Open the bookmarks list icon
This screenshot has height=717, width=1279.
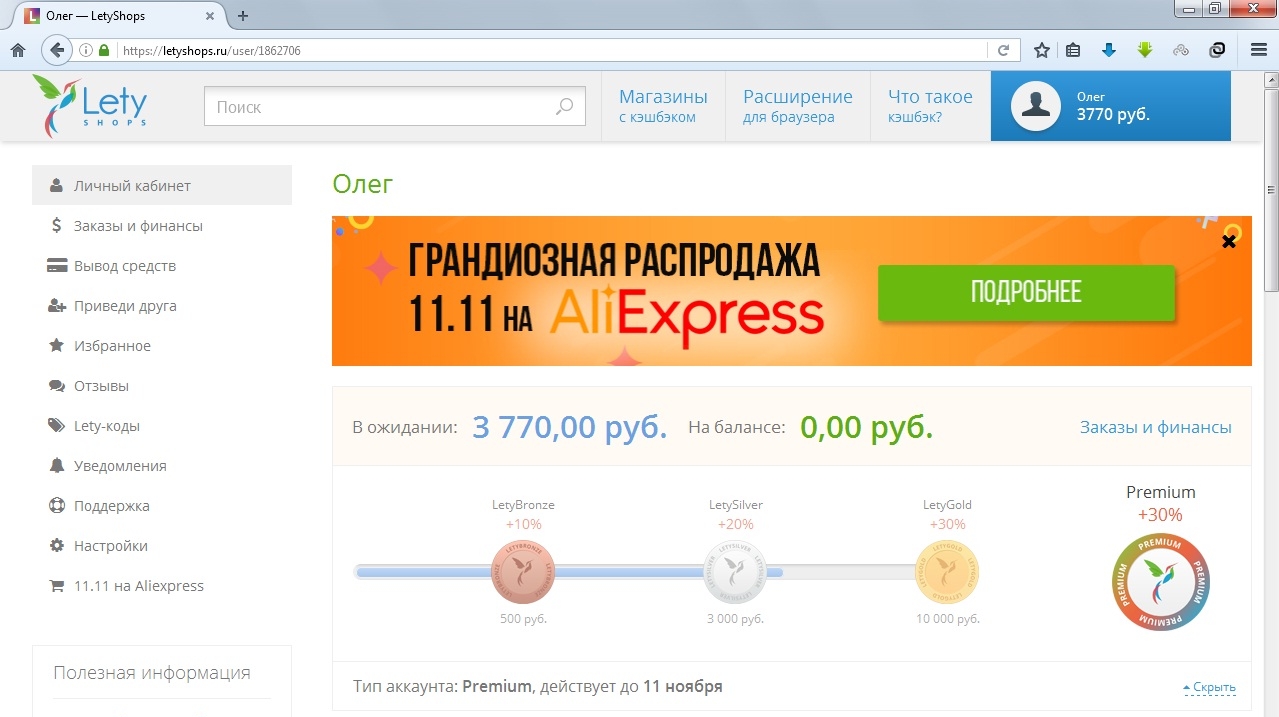click(x=1073, y=50)
